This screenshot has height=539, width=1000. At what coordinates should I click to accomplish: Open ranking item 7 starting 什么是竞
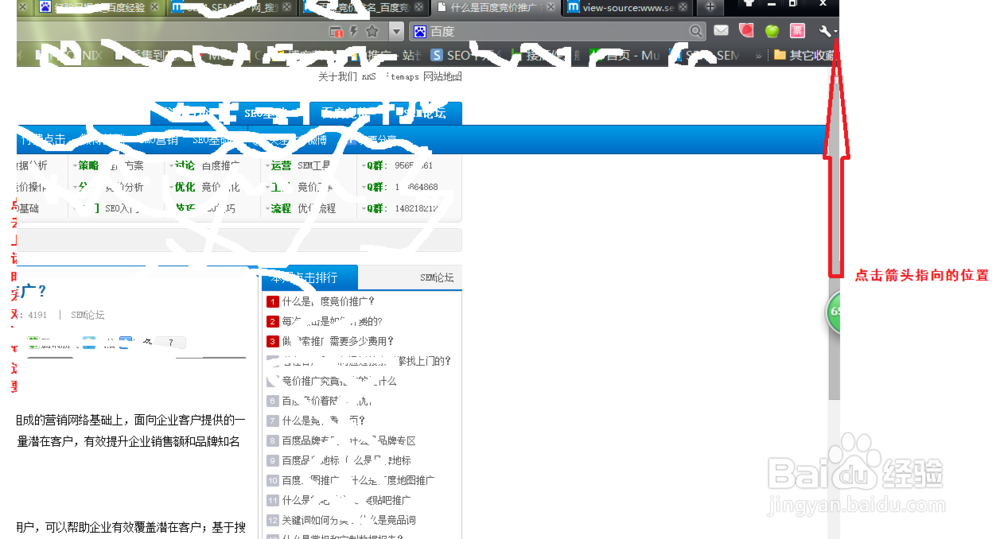[323, 421]
